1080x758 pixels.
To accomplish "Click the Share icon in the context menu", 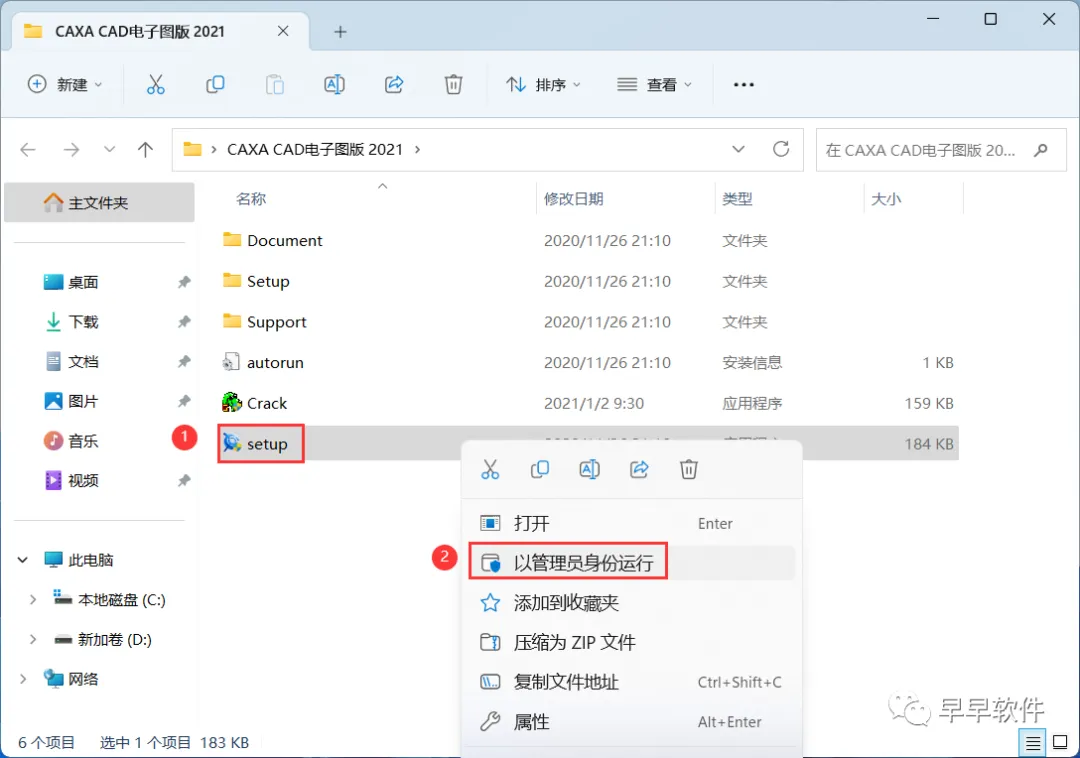I will pyautogui.click(x=639, y=470).
